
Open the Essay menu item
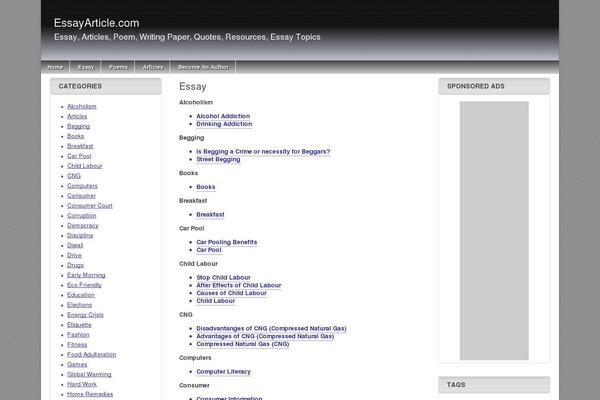pyautogui.click(x=85, y=67)
